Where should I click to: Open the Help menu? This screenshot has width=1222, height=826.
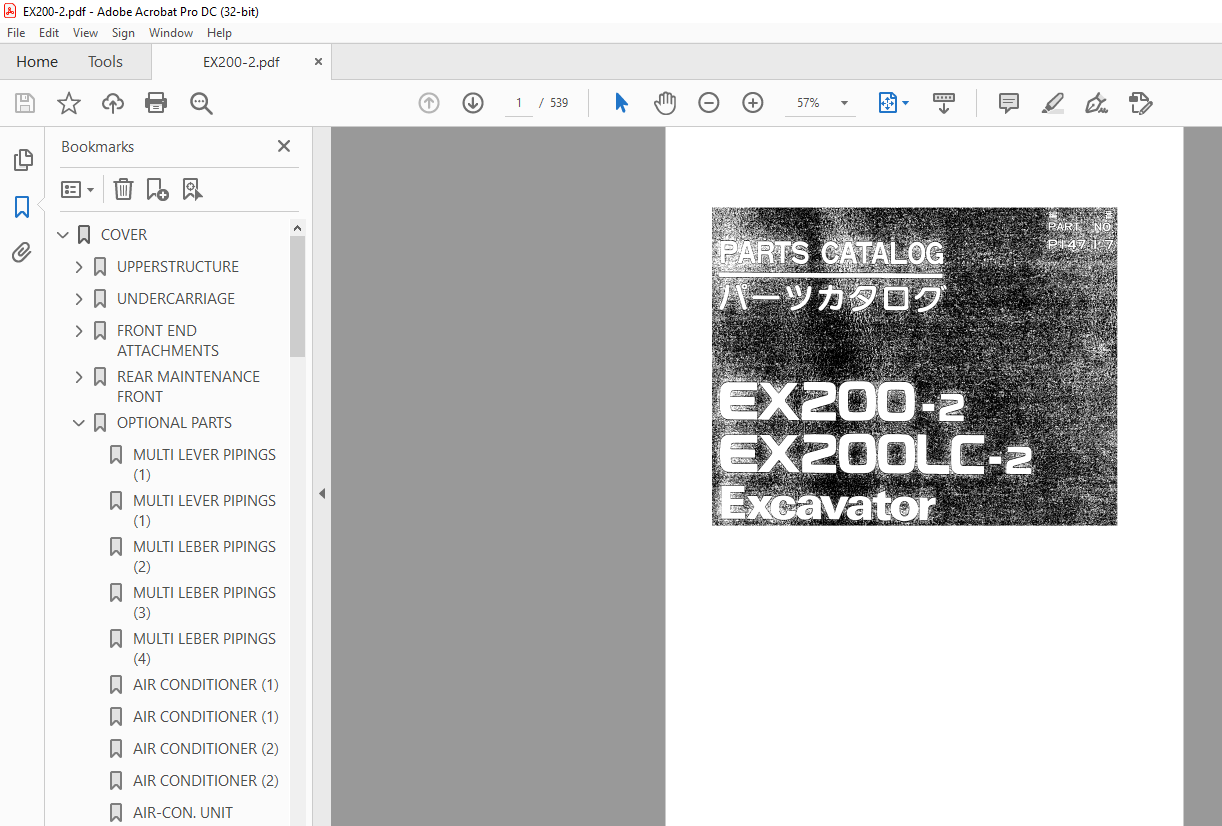(x=219, y=33)
